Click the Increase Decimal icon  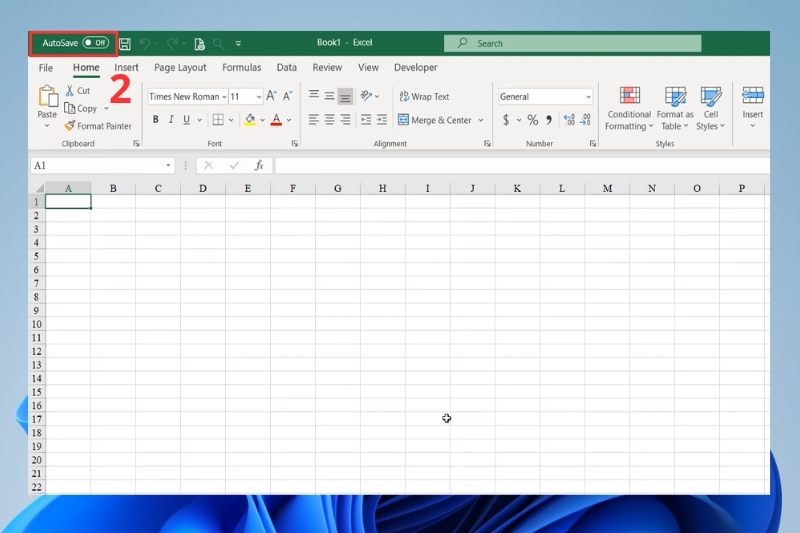[569, 120]
